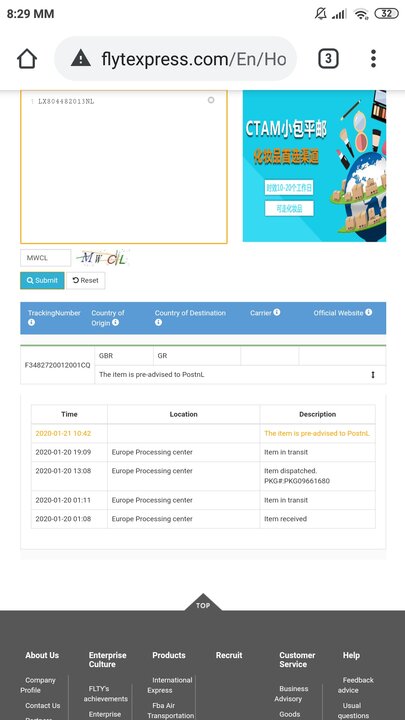This screenshot has width=405, height=720.
Task: Click the MWCL captcha input field
Action: click(x=45, y=258)
